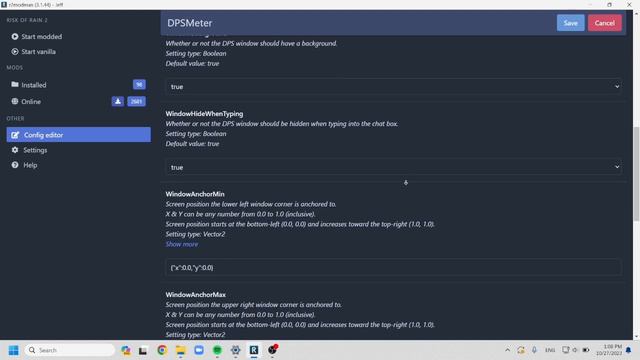
Task: Click the battery tray icon
Action: tap(586, 350)
